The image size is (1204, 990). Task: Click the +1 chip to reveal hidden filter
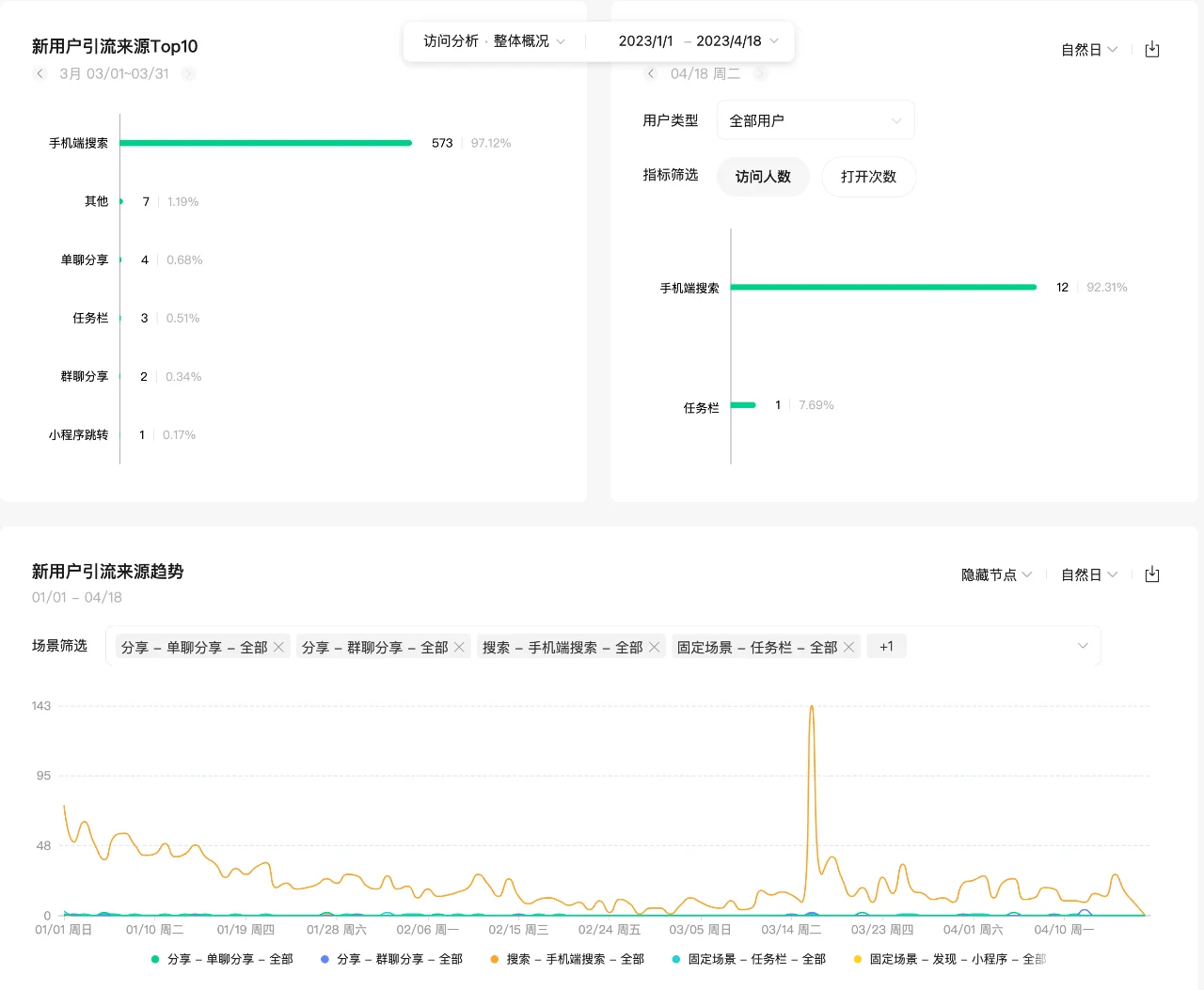(x=885, y=646)
